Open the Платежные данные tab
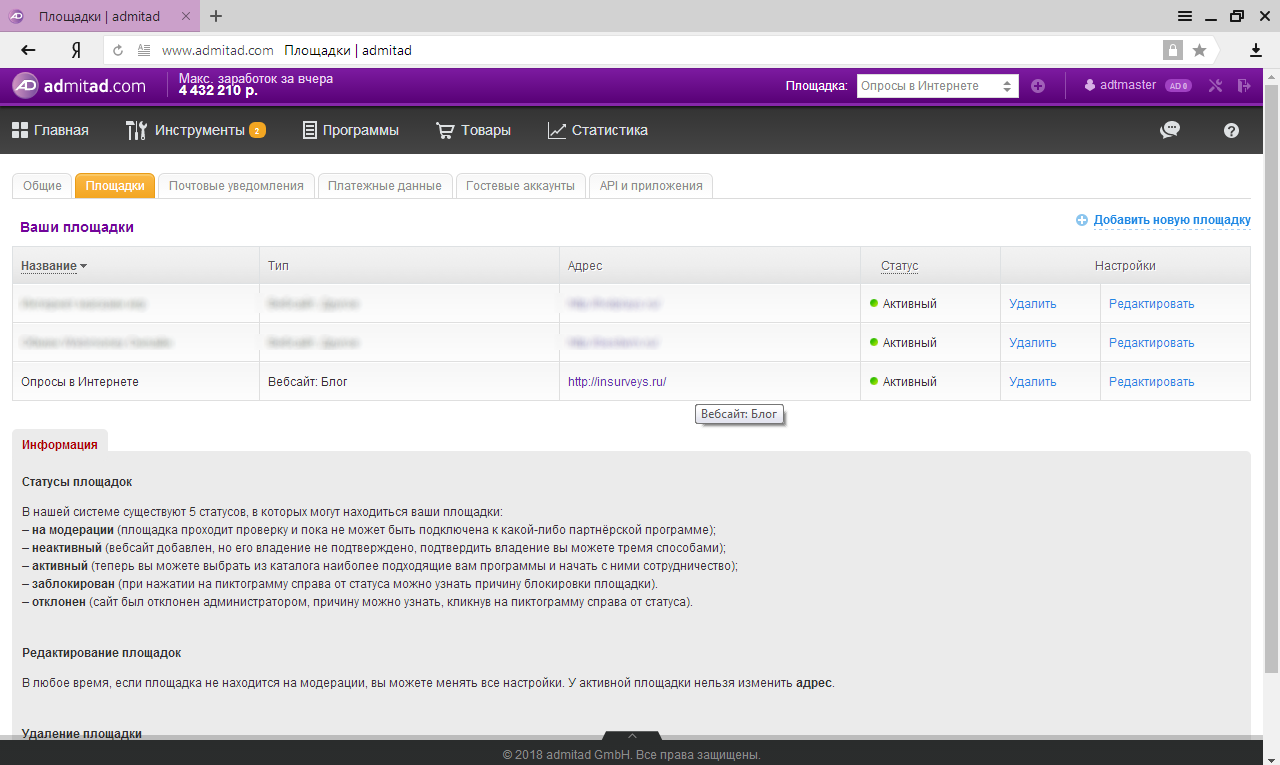This screenshot has height=765, width=1280. (x=385, y=186)
